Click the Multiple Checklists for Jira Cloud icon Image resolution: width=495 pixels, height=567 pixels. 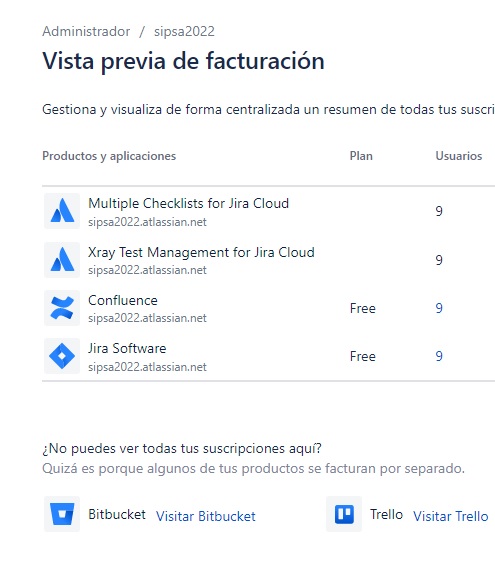(62, 211)
